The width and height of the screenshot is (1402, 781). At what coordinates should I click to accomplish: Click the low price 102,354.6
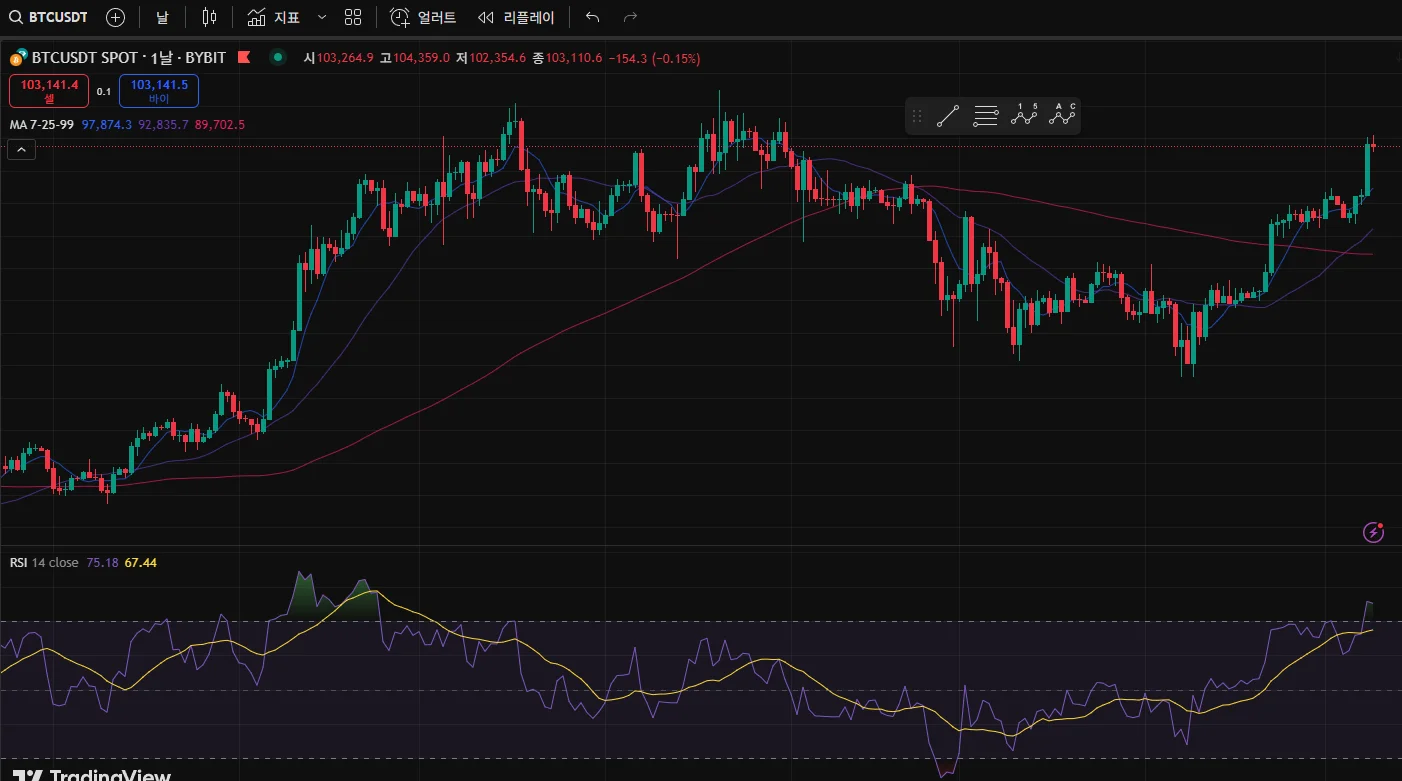pyautogui.click(x=497, y=58)
